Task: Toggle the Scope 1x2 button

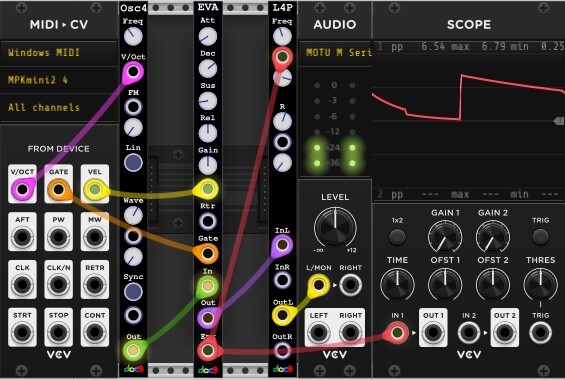Action: point(397,237)
